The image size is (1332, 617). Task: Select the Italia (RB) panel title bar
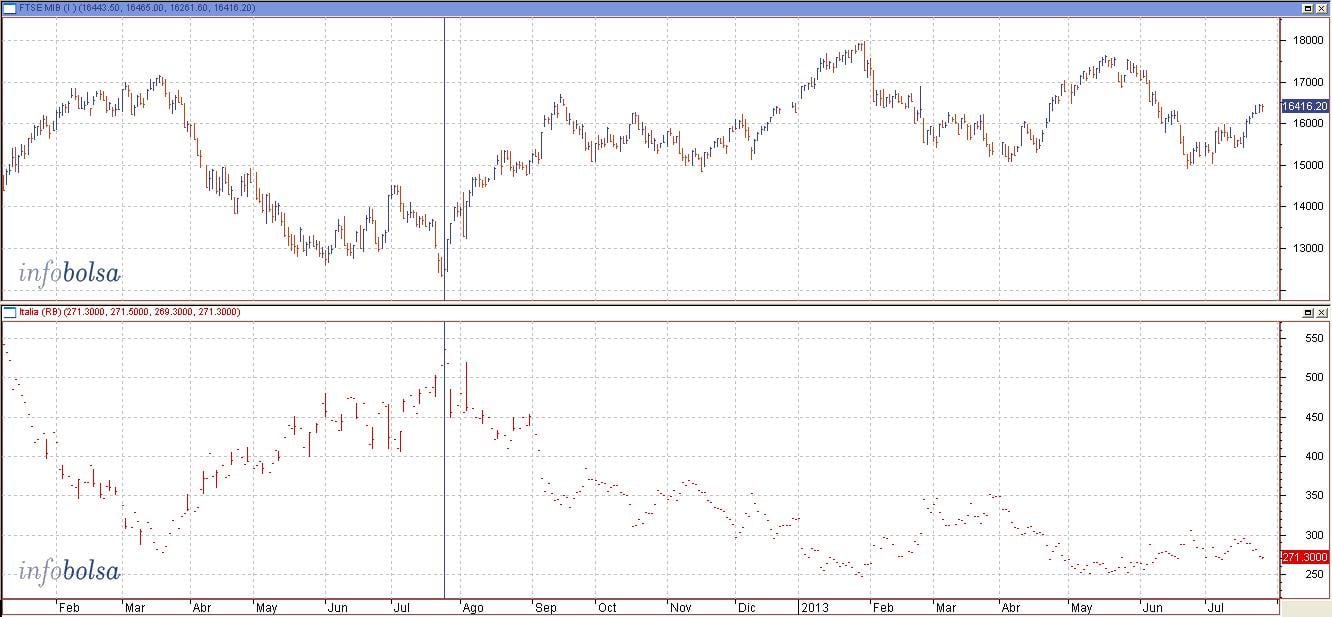pyautogui.click(x=665, y=312)
